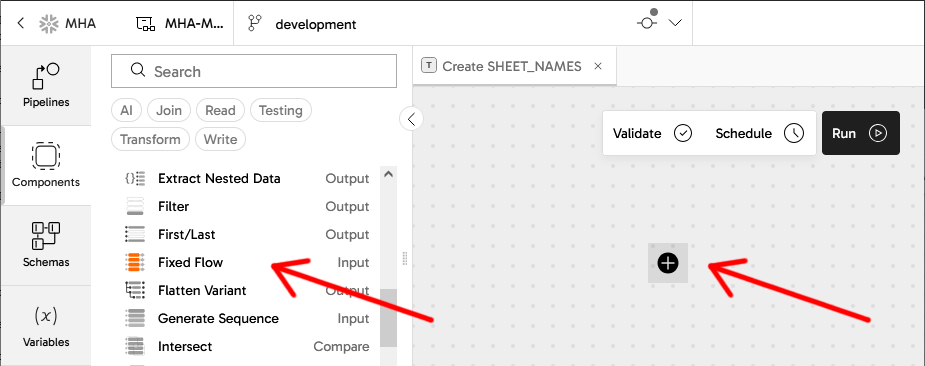Click the Filter component icon

[135, 207]
